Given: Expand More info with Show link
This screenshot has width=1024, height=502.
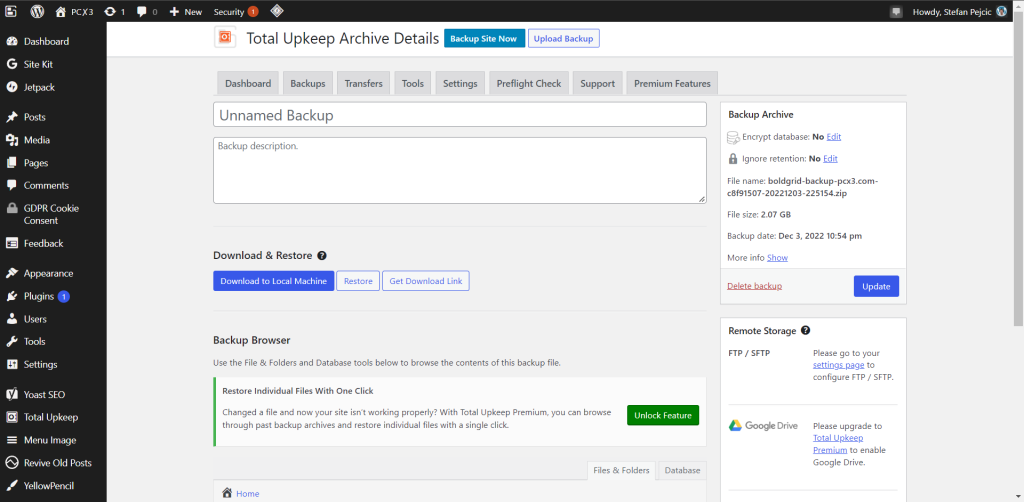Looking at the screenshot, I should point(777,258).
